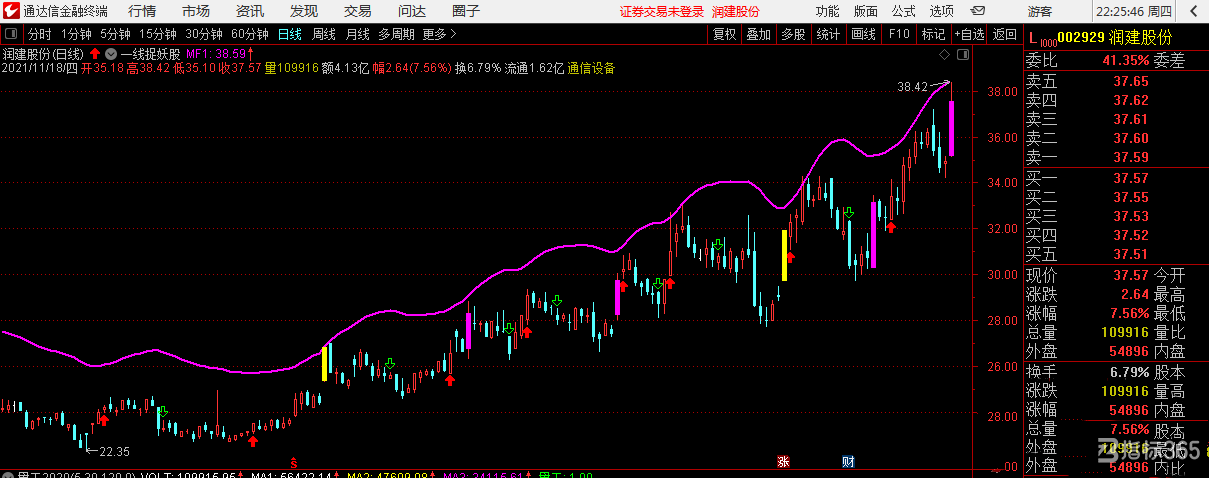The height and width of the screenshot is (478, 1209).
Task: Switch to the 1分钟 period tab
Action: 75,34
